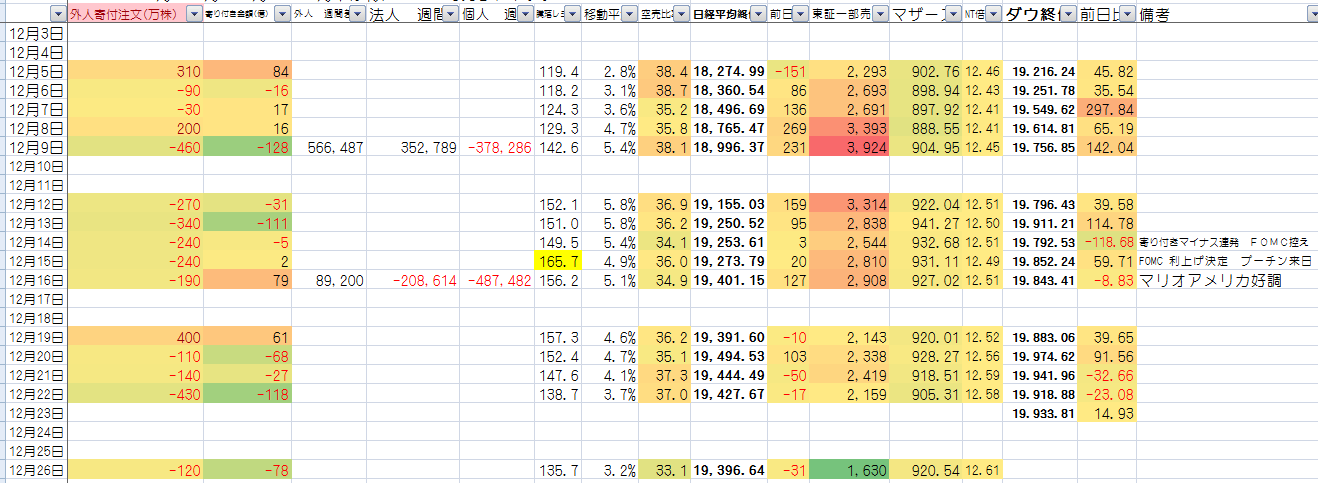The image size is (1318, 483).
Task: Select the red cell showing 3,924
Action: coord(849,147)
